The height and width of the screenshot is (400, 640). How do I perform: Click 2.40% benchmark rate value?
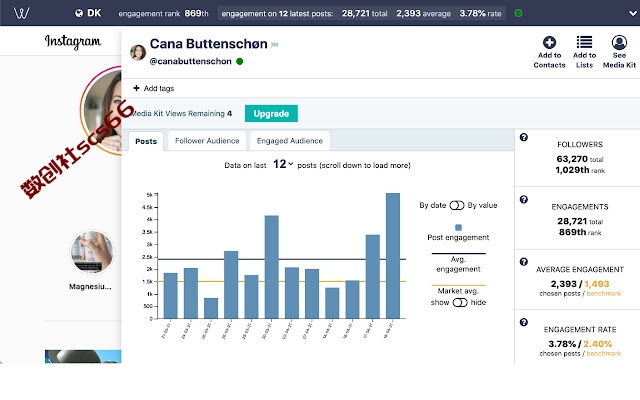598,344
